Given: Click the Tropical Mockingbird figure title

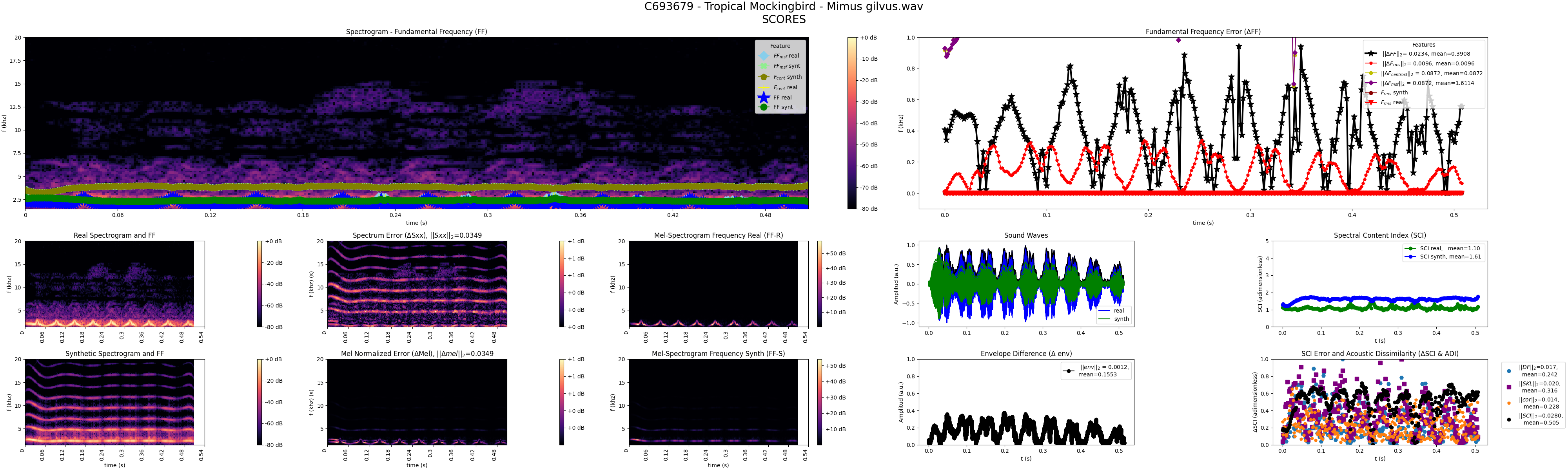Looking at the screenshot, I should (x=783, y=7).
